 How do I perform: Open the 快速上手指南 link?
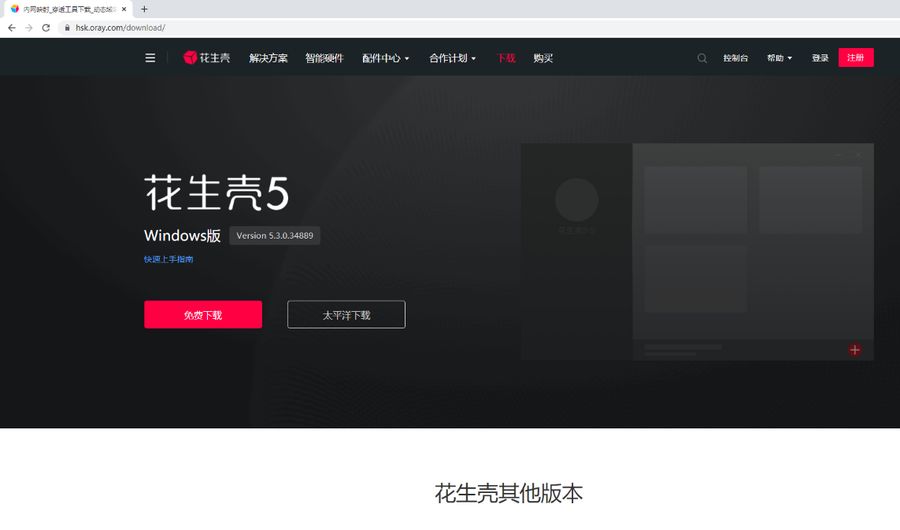pyautogui.click(x=168, y=260)
